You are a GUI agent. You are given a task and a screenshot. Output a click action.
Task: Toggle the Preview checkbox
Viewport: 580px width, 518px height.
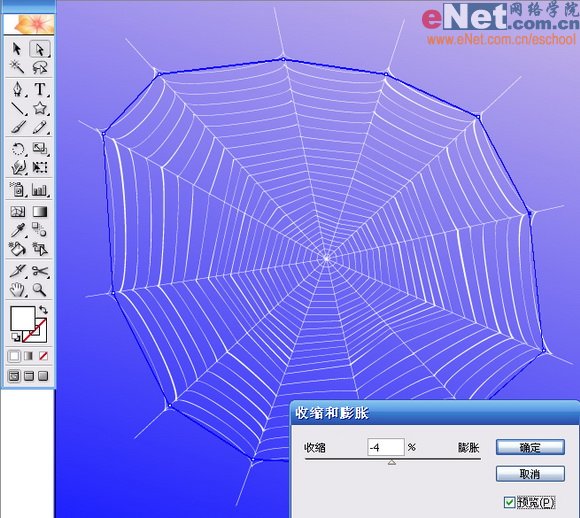(x=509, y=502)
